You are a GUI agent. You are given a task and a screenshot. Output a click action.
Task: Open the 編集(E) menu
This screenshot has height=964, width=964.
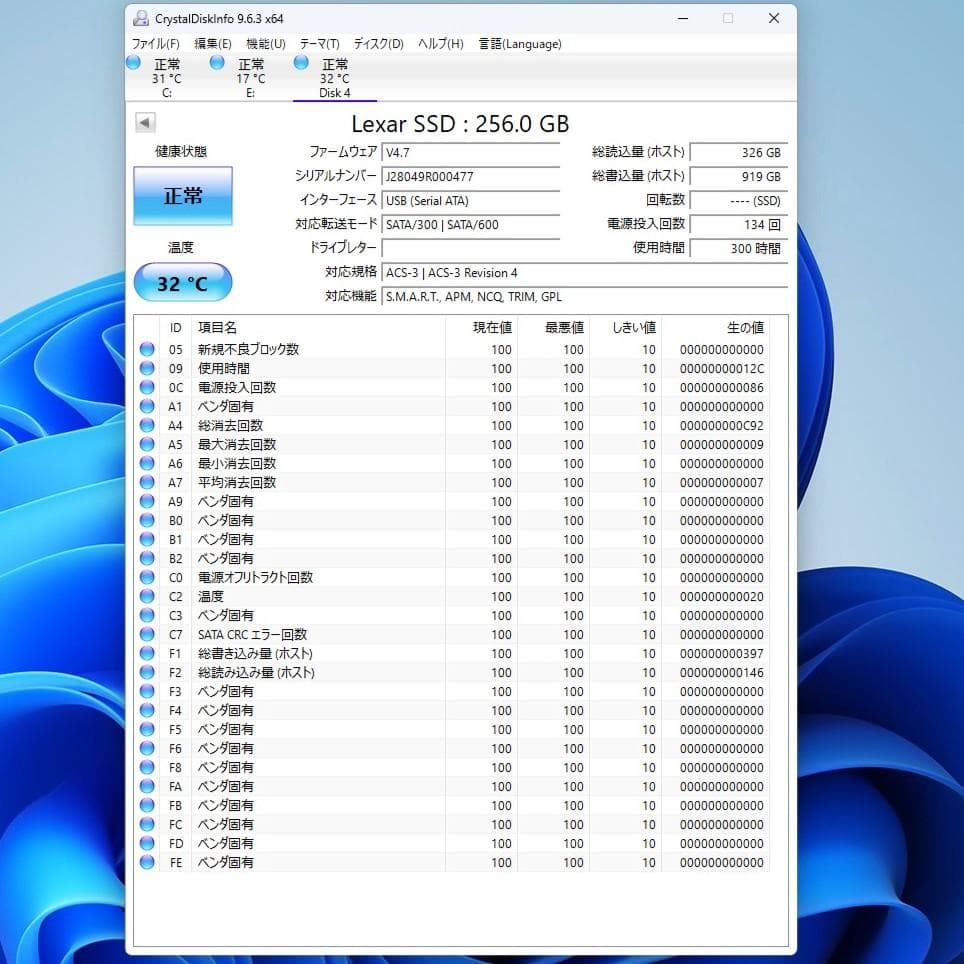pos(213,44)
